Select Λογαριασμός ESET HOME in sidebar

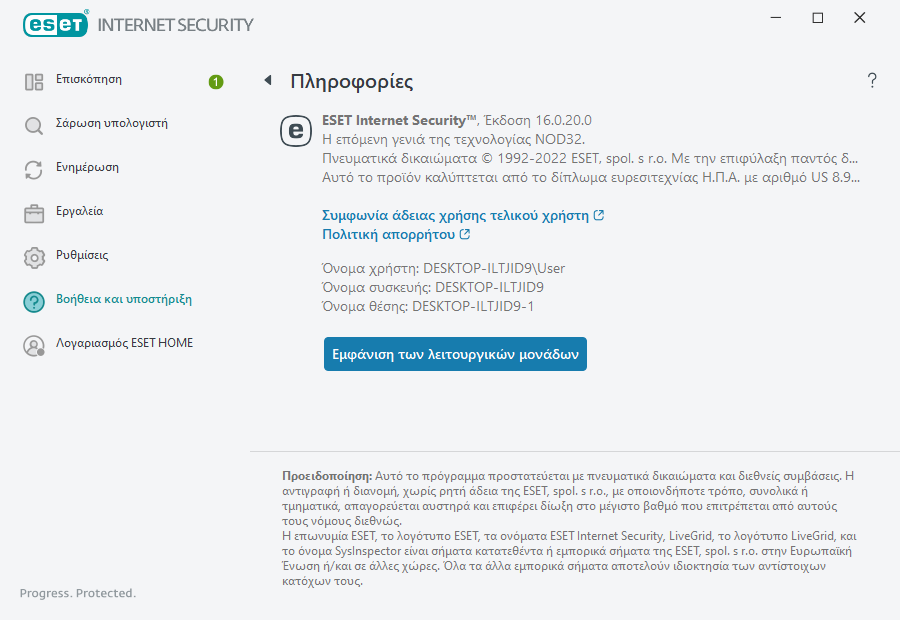(124, 343)
